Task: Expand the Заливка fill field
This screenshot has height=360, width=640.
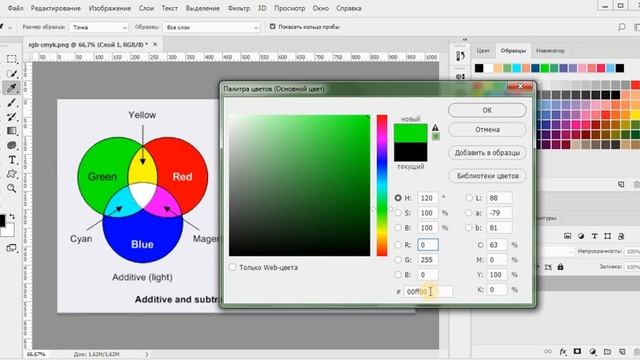Action: tap(632, 267)
